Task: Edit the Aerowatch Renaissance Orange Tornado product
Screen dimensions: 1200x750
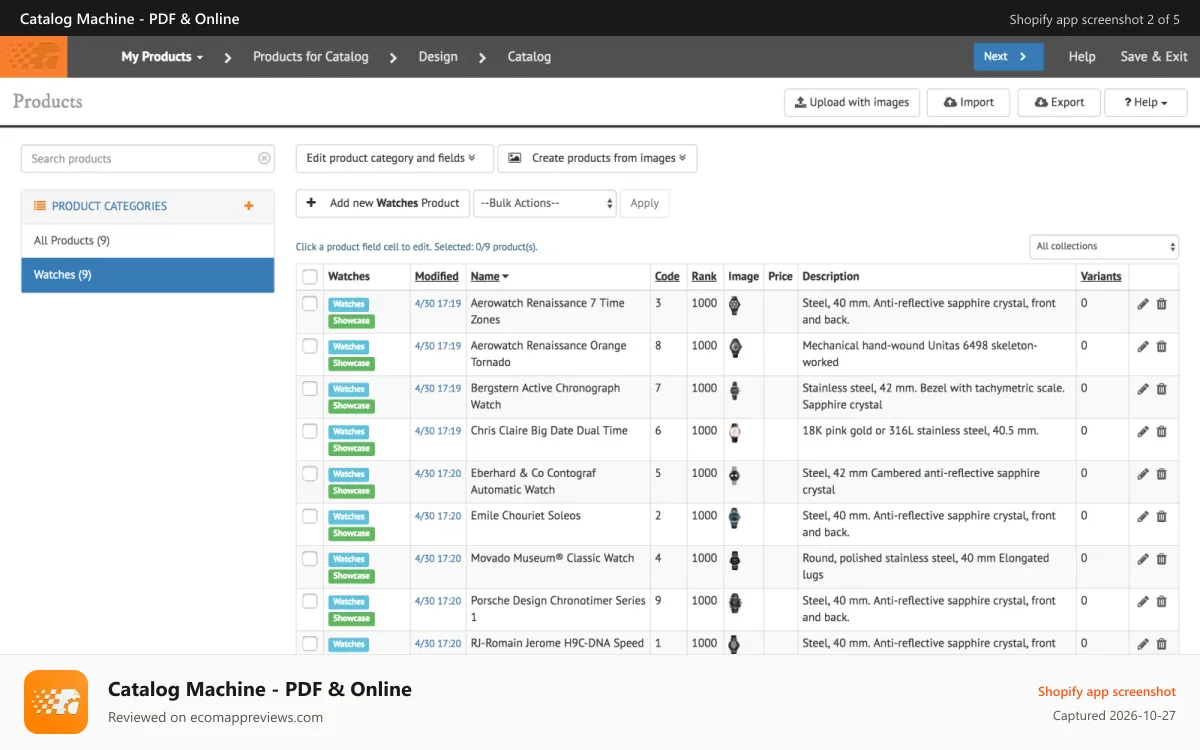Action: tap(1143, 347)
